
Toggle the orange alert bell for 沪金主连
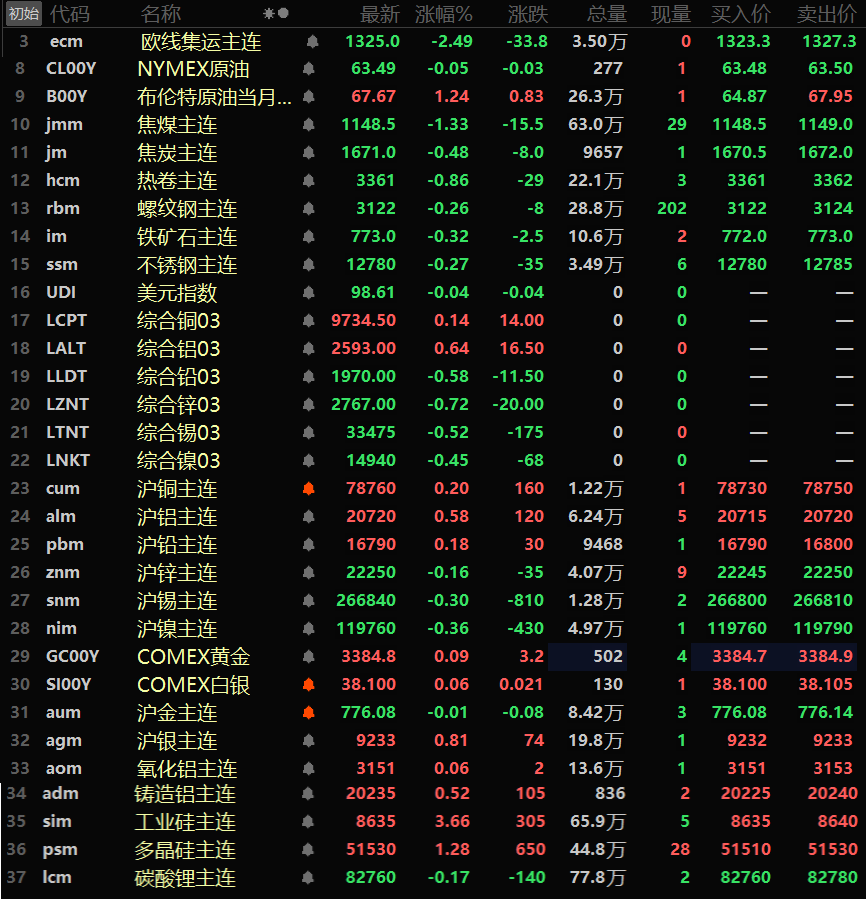point(308,713)
